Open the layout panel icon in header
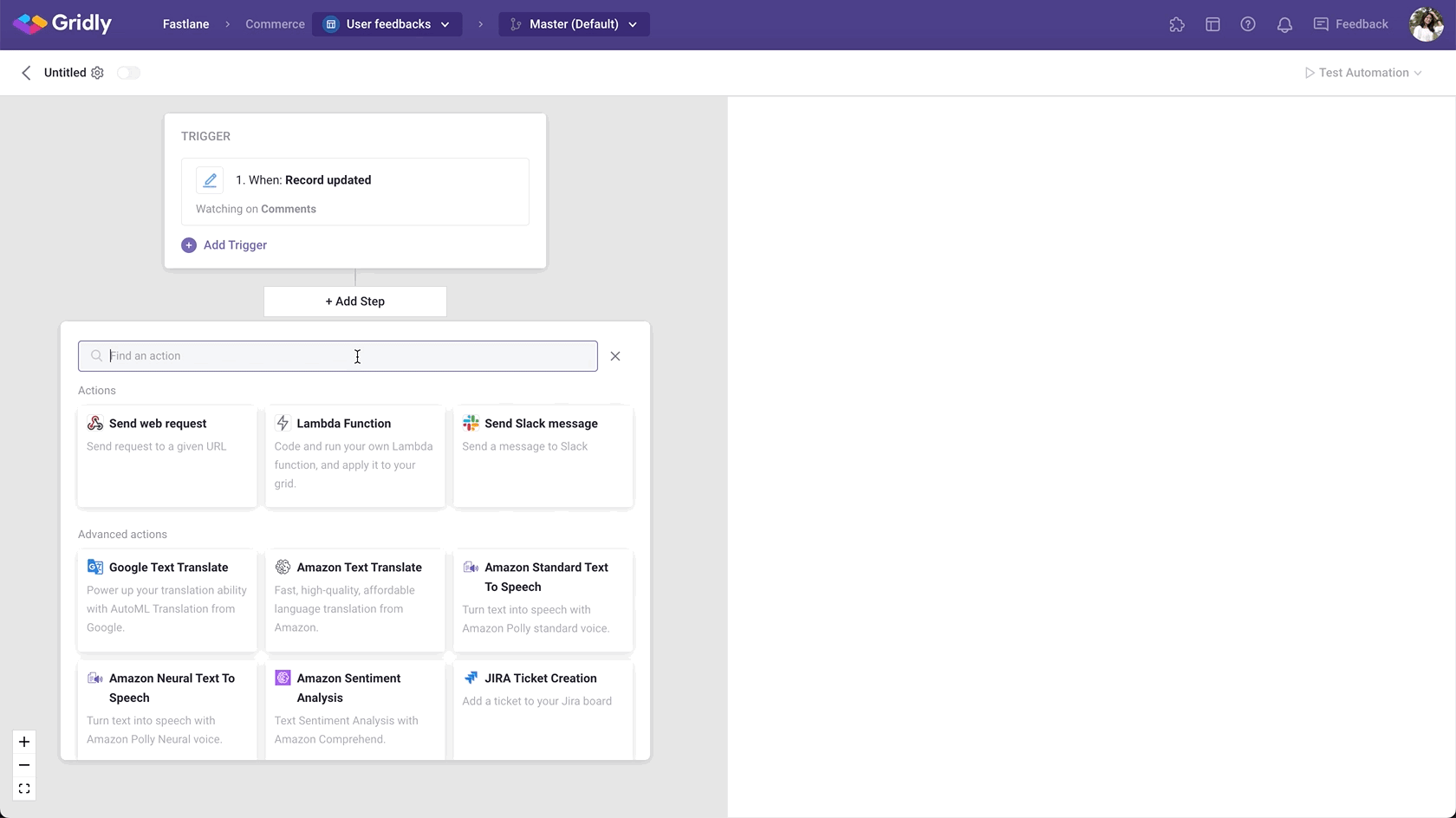 pyautogui.click(x=1212, y=24)
